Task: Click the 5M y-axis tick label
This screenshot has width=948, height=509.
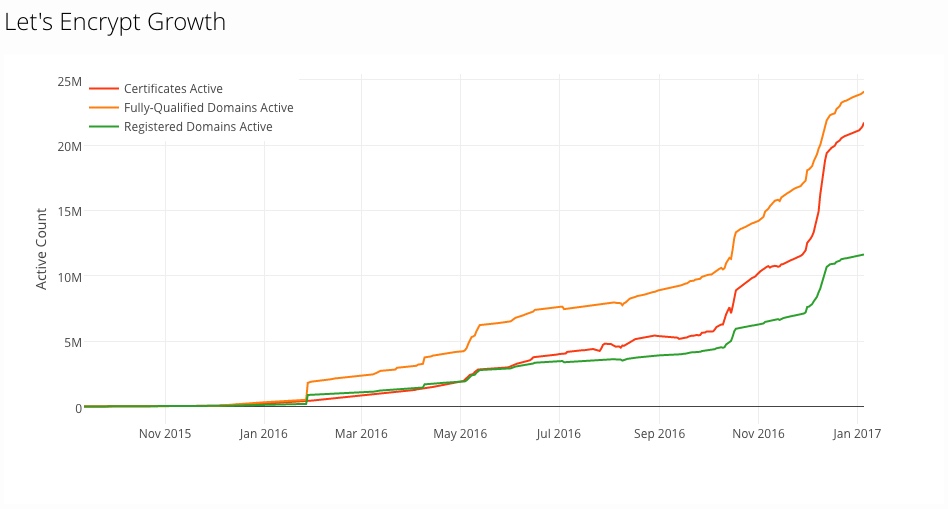Action: click(73, 343)
